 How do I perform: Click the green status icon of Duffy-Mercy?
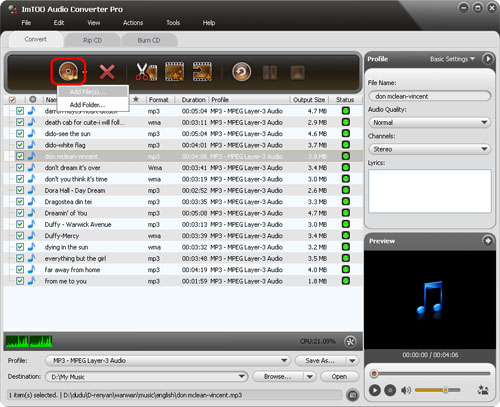[346, 236]
